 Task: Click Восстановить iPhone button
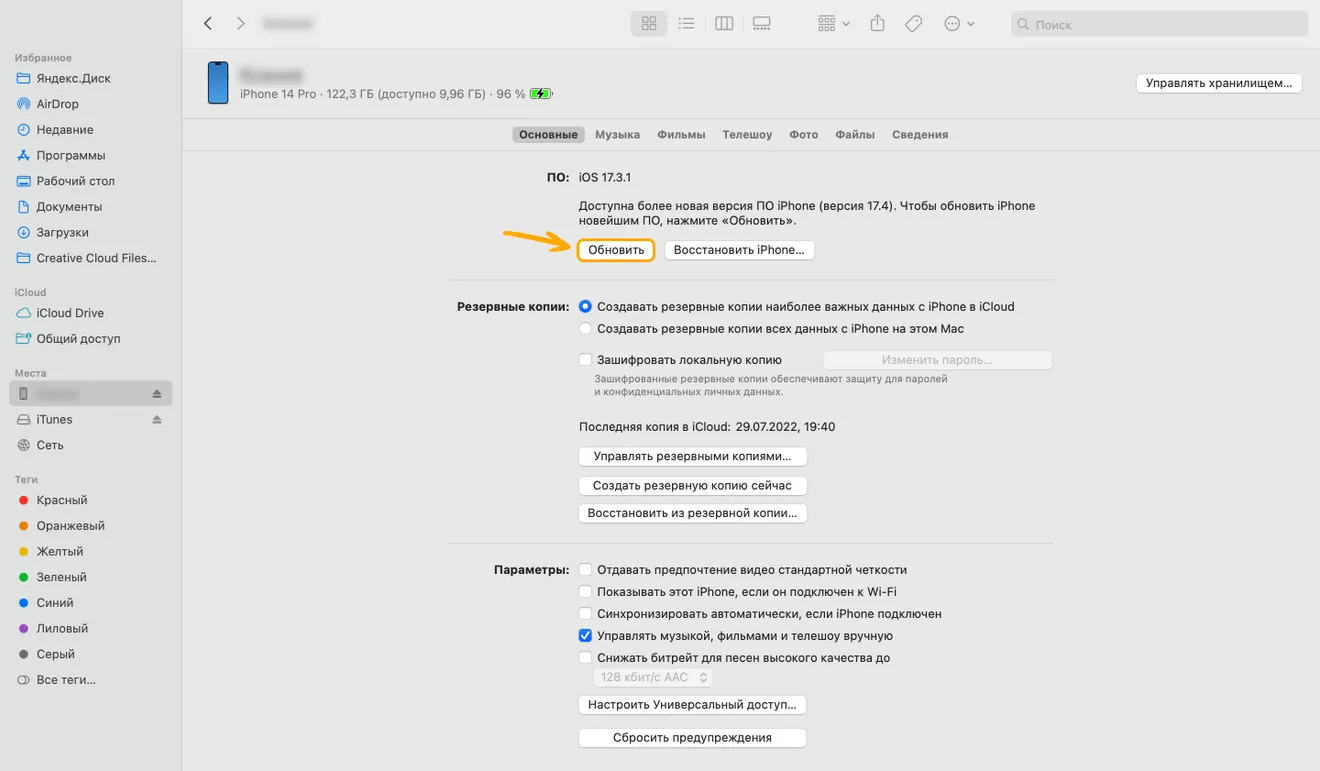point(739,250)
